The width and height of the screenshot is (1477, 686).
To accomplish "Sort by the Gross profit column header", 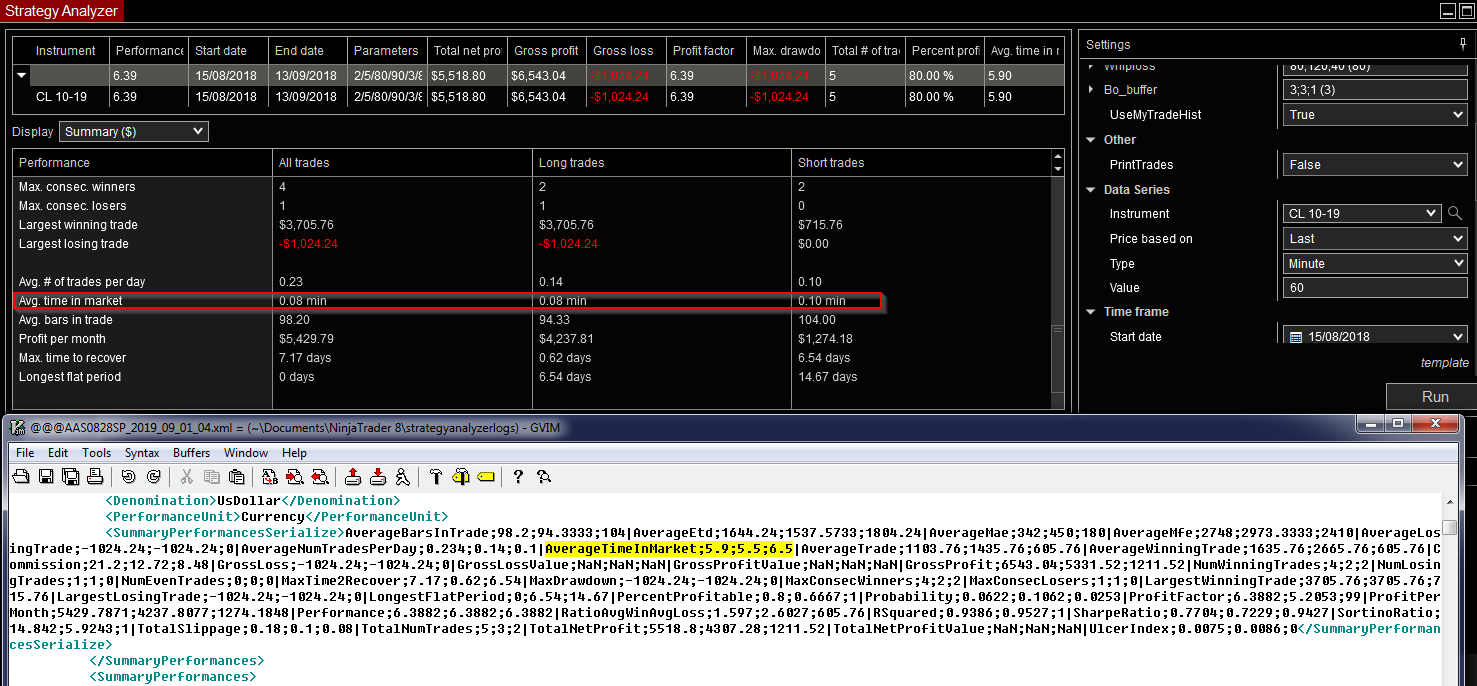I will point(546,50).
